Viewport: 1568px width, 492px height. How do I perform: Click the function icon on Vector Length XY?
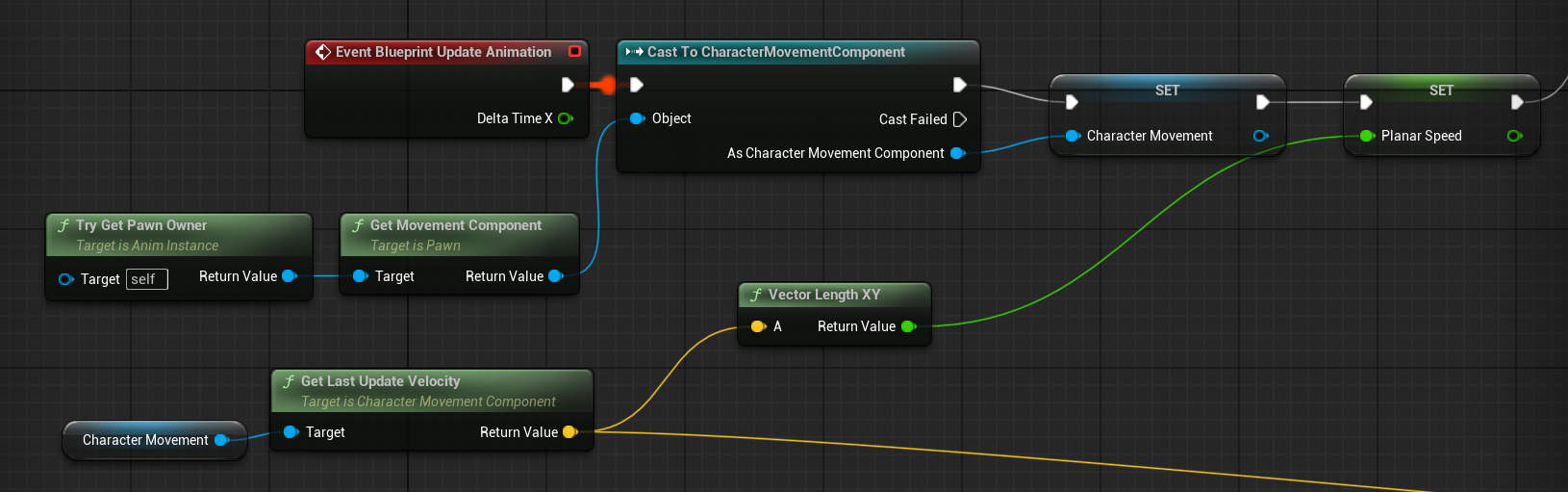(756, 295)
